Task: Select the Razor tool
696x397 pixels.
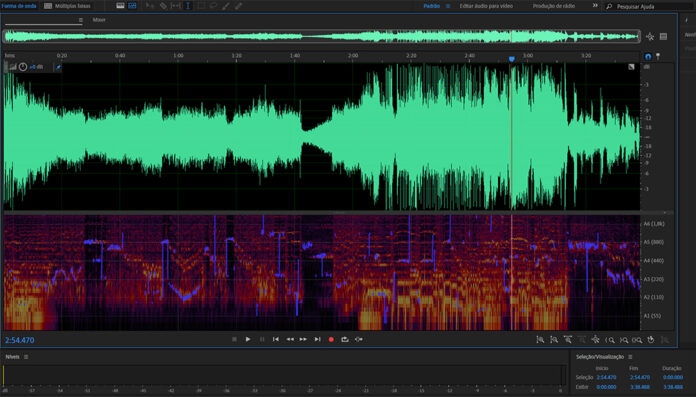Action: pyautogui.click(x=163, y=6)
